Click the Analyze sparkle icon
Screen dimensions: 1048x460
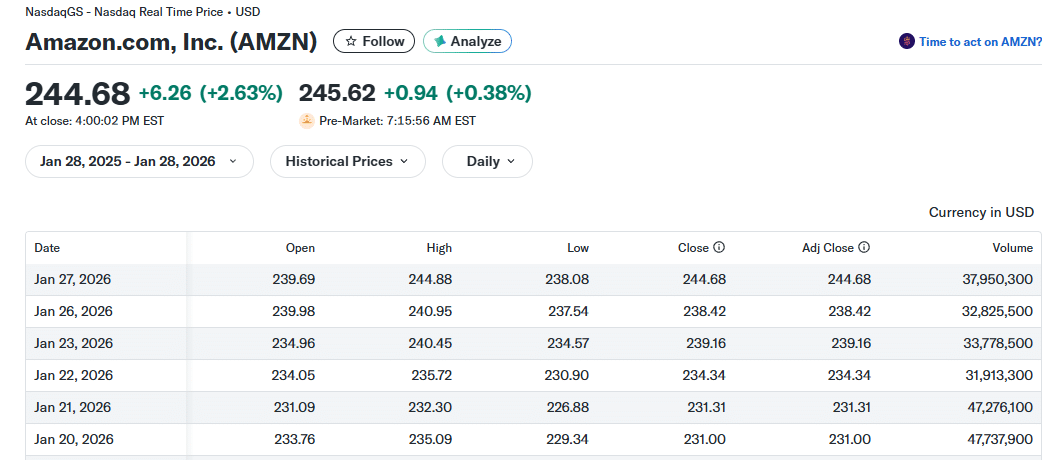(x=440, y=41)
